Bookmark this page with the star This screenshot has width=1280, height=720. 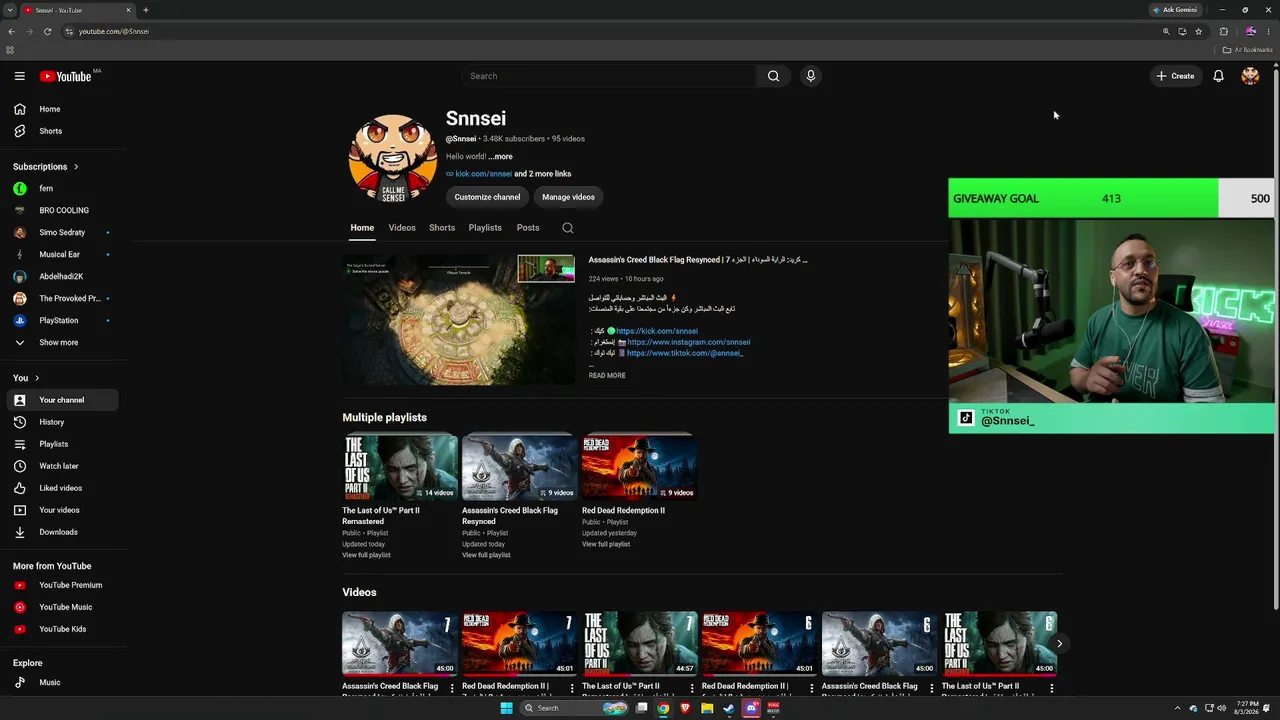(x=1198, y=31)
